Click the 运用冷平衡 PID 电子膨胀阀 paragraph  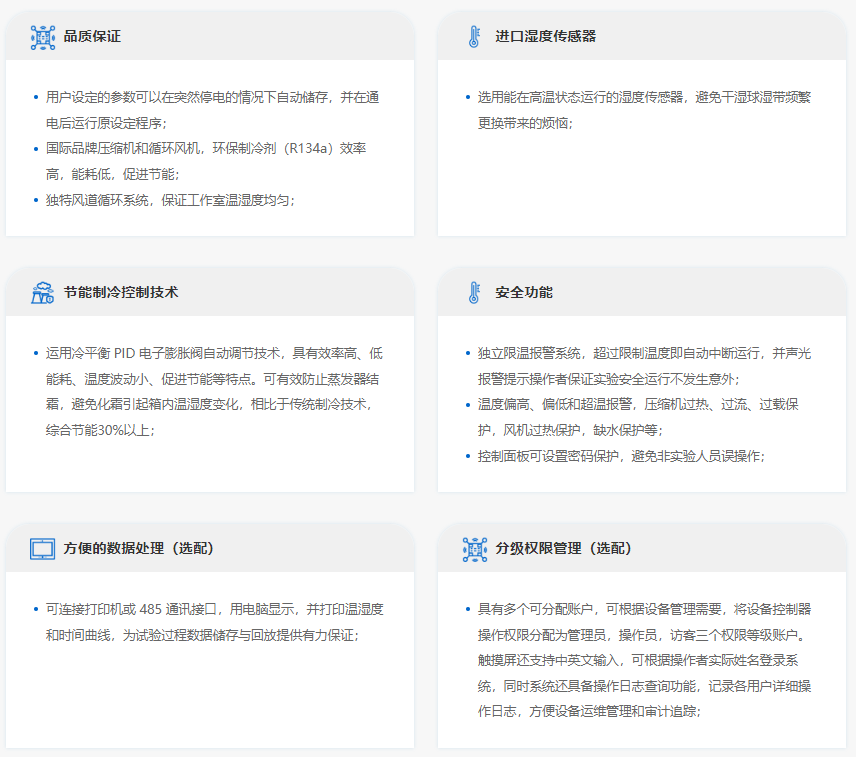click(212, 391)
